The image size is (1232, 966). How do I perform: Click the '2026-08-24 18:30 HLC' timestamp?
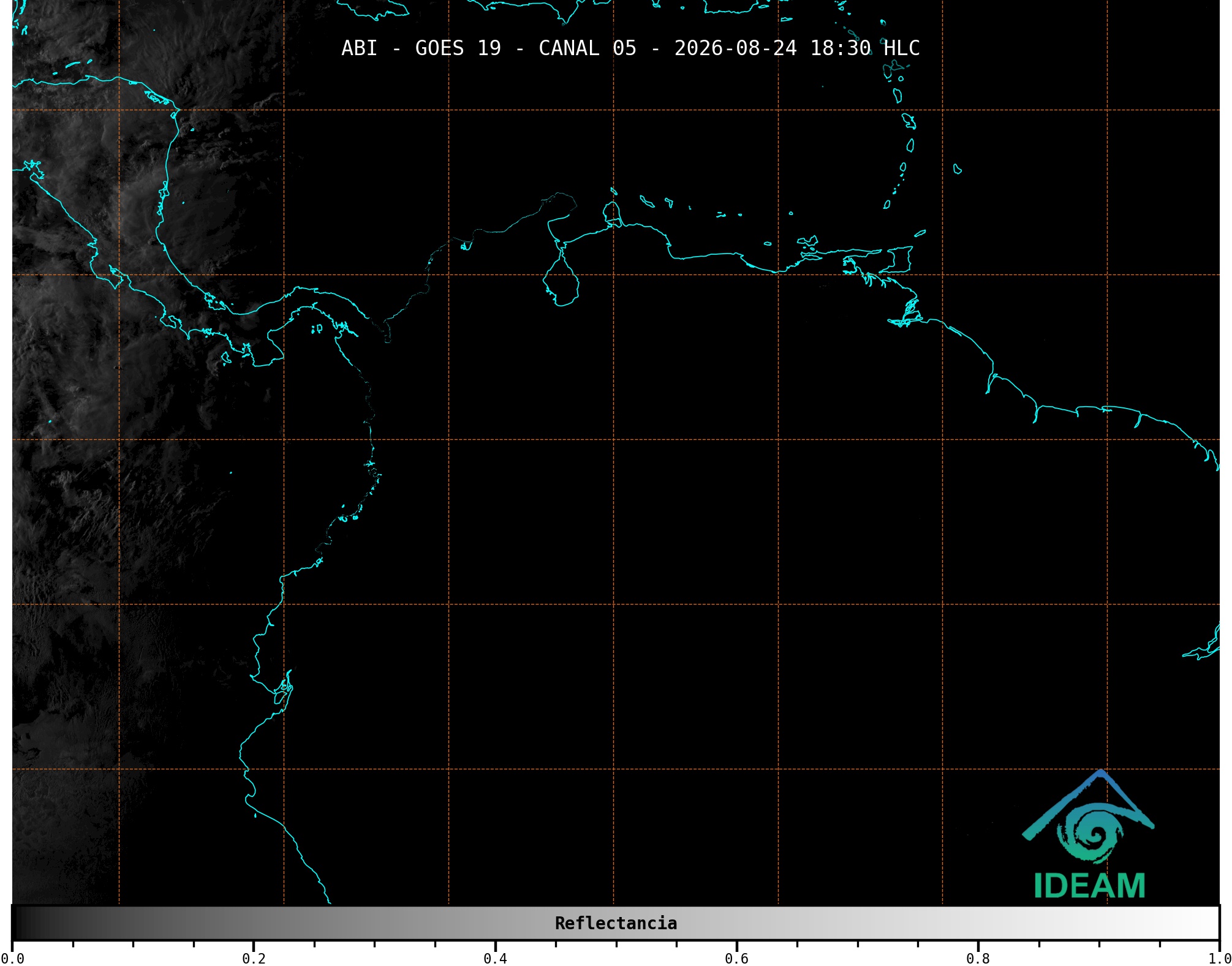pos(797,48)
